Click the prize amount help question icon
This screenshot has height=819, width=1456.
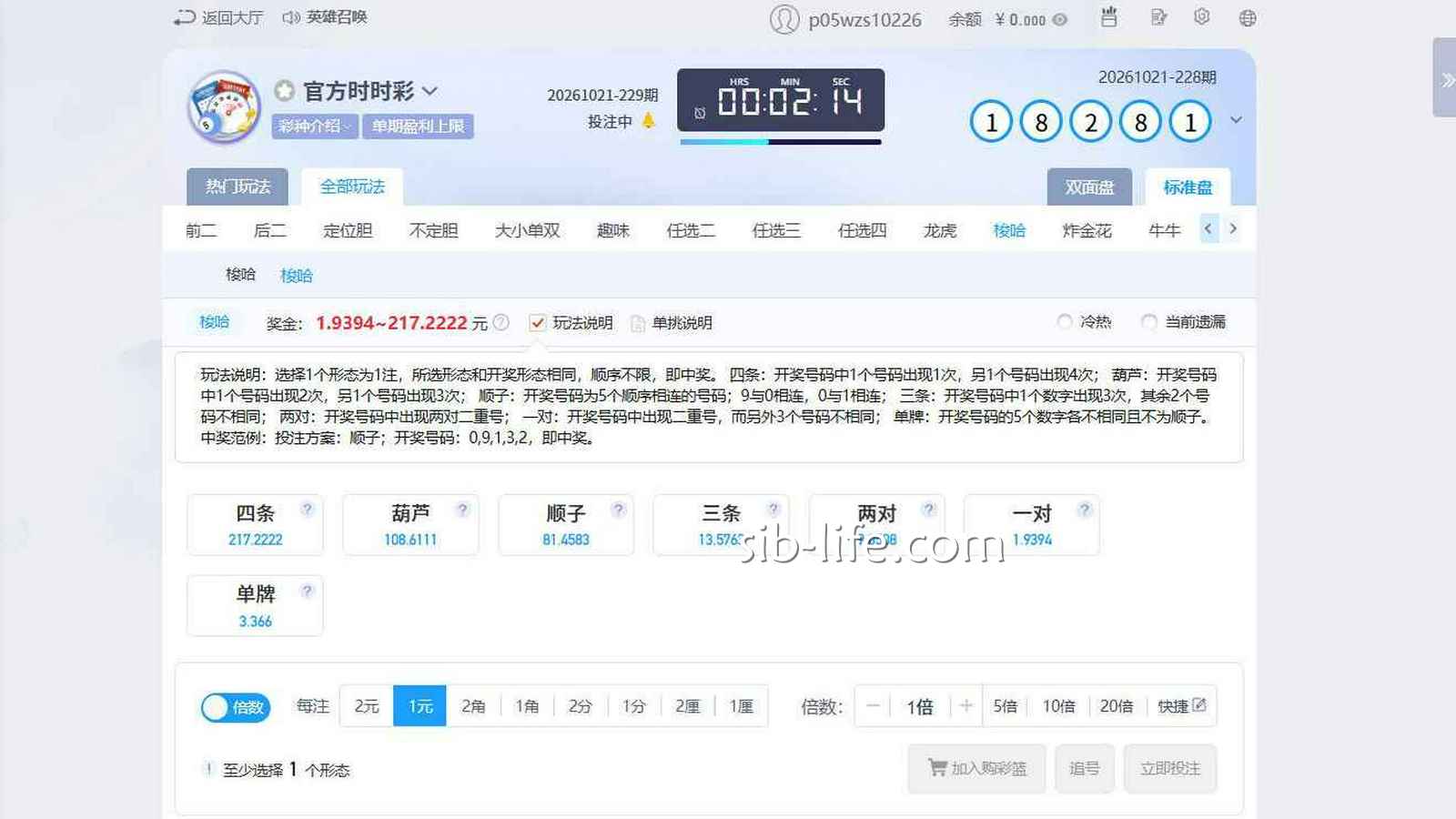click(500, 322)
